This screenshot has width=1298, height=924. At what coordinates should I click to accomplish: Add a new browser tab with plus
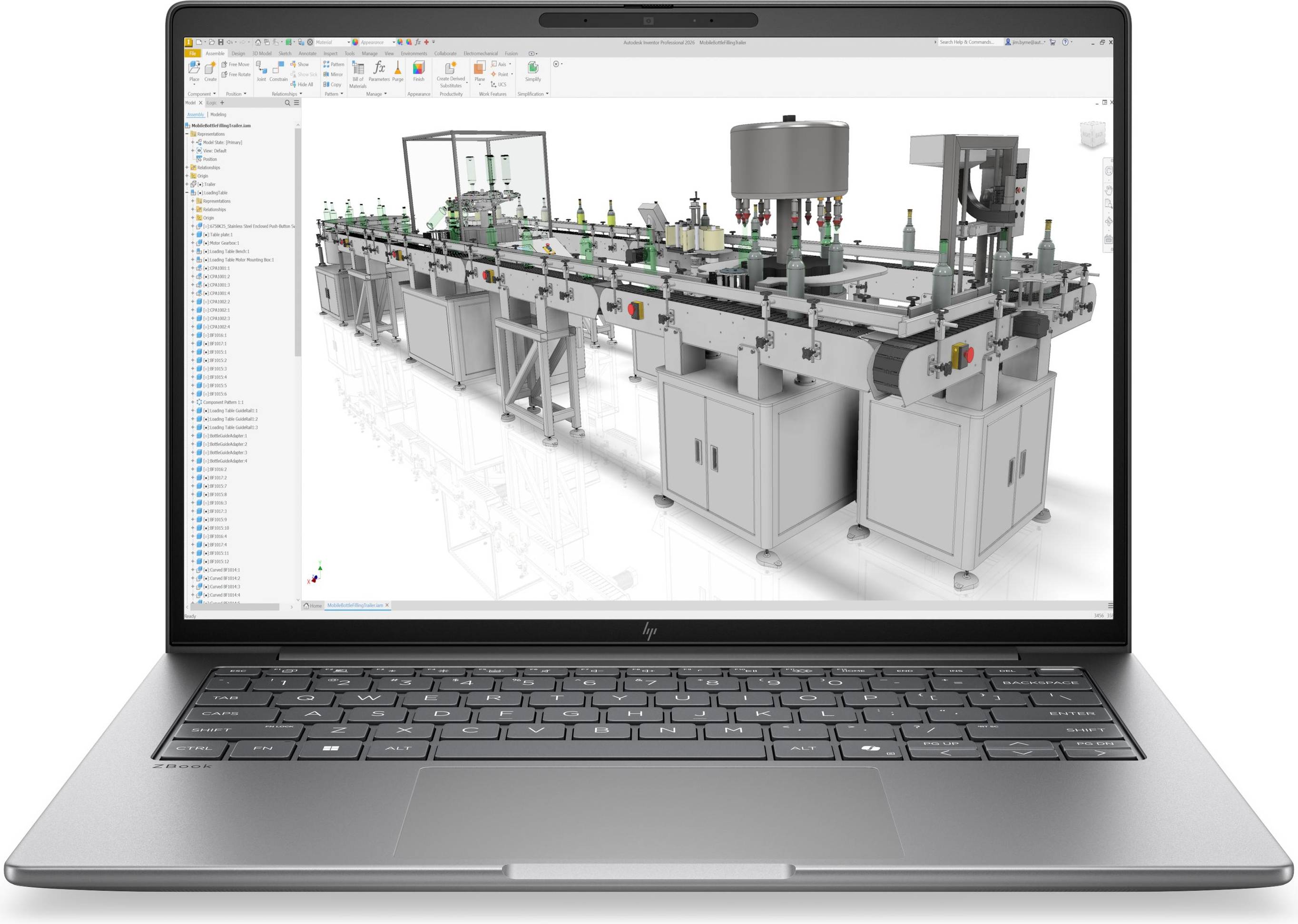pos(222,103)
